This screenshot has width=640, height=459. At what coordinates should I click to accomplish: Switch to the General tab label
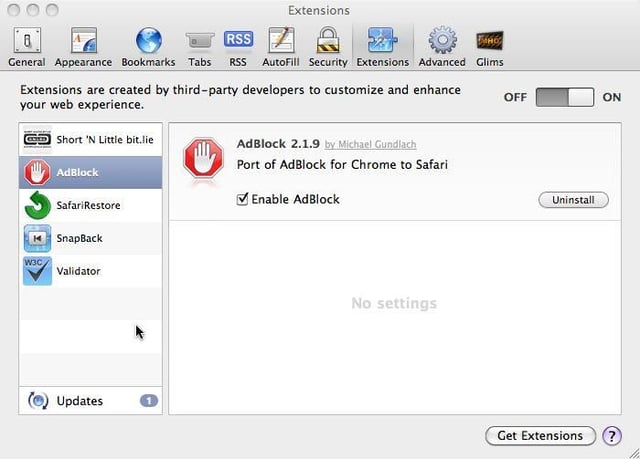pyautogui.click(x=27, y=62)
